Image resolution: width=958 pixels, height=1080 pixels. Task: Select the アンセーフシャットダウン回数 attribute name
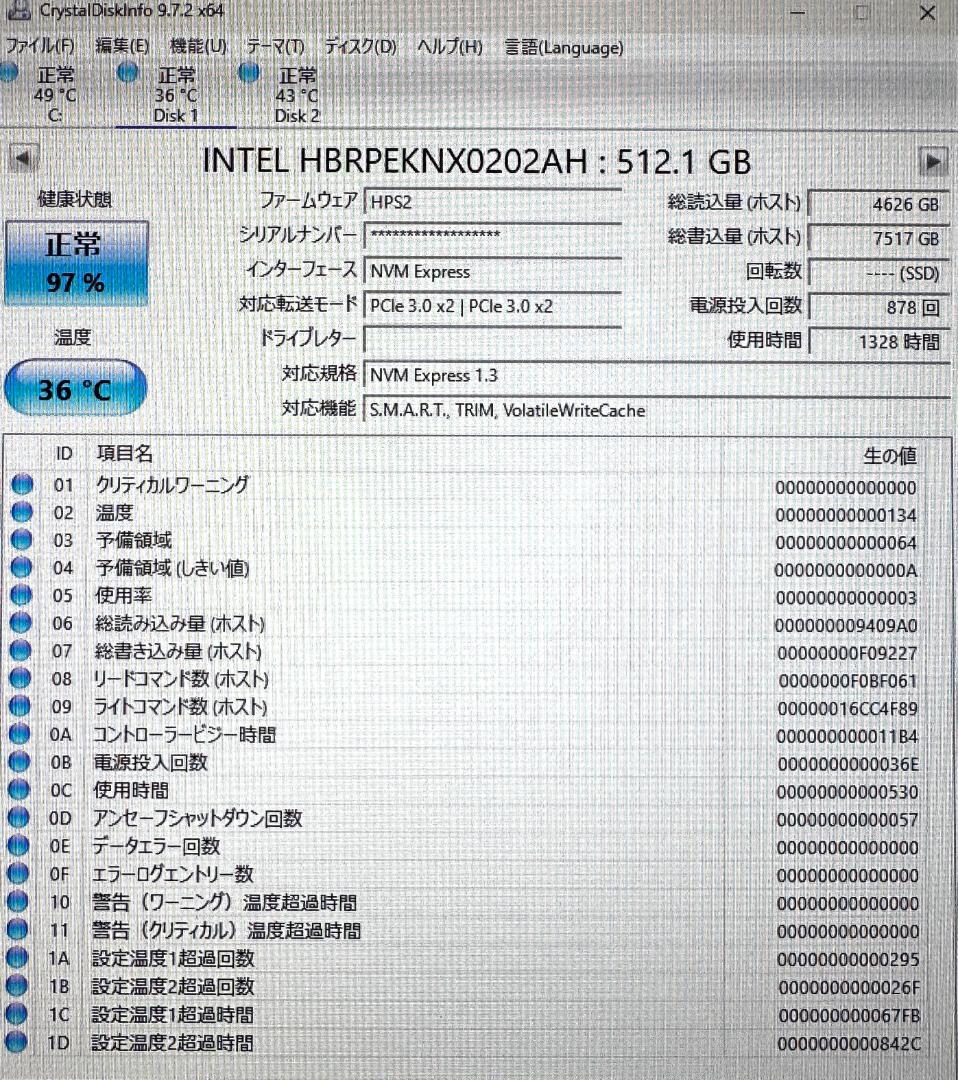[x=198, y=818]
